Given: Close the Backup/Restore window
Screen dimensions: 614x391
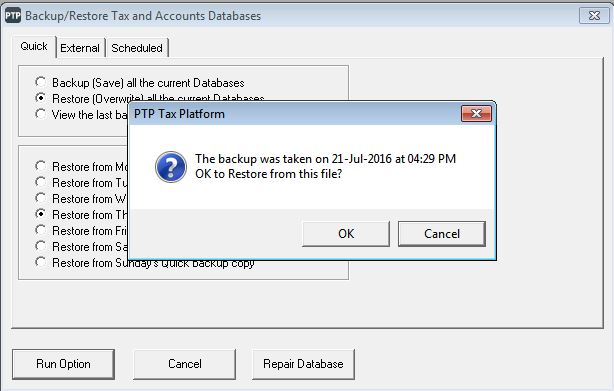Looking at the screenshot, I should click(x=594, y=15).
